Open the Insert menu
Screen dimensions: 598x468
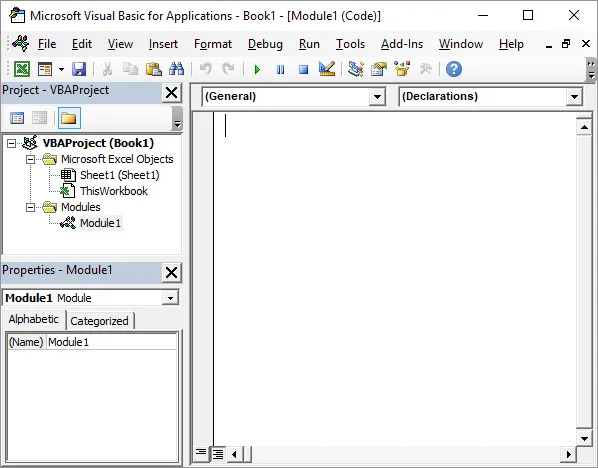pos(163,44)
